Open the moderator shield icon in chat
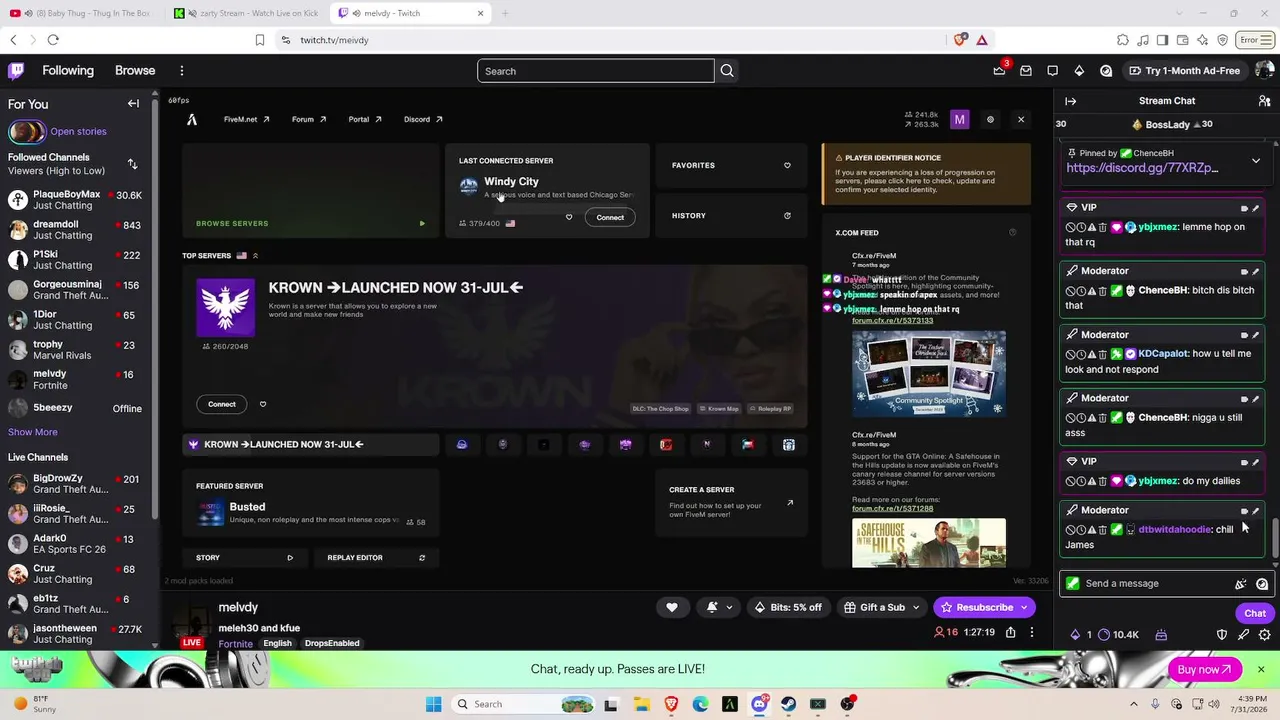The image size is (1280, 720). tap(1222, 635)
